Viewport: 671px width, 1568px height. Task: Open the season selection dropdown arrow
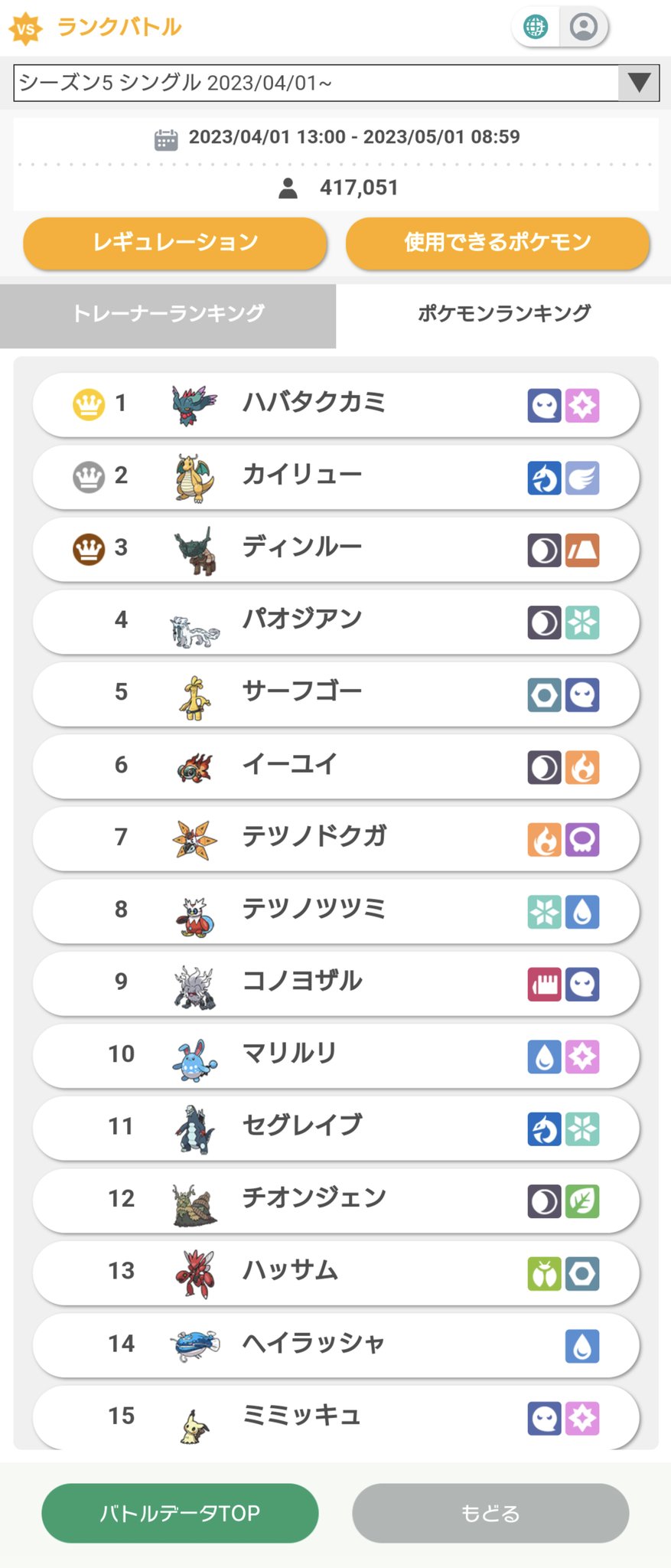pyautogui.click(x=639, y=83)
